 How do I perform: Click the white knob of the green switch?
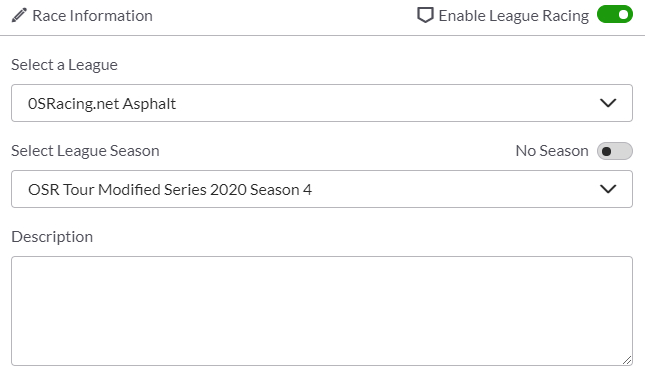[x=624, y=15]
